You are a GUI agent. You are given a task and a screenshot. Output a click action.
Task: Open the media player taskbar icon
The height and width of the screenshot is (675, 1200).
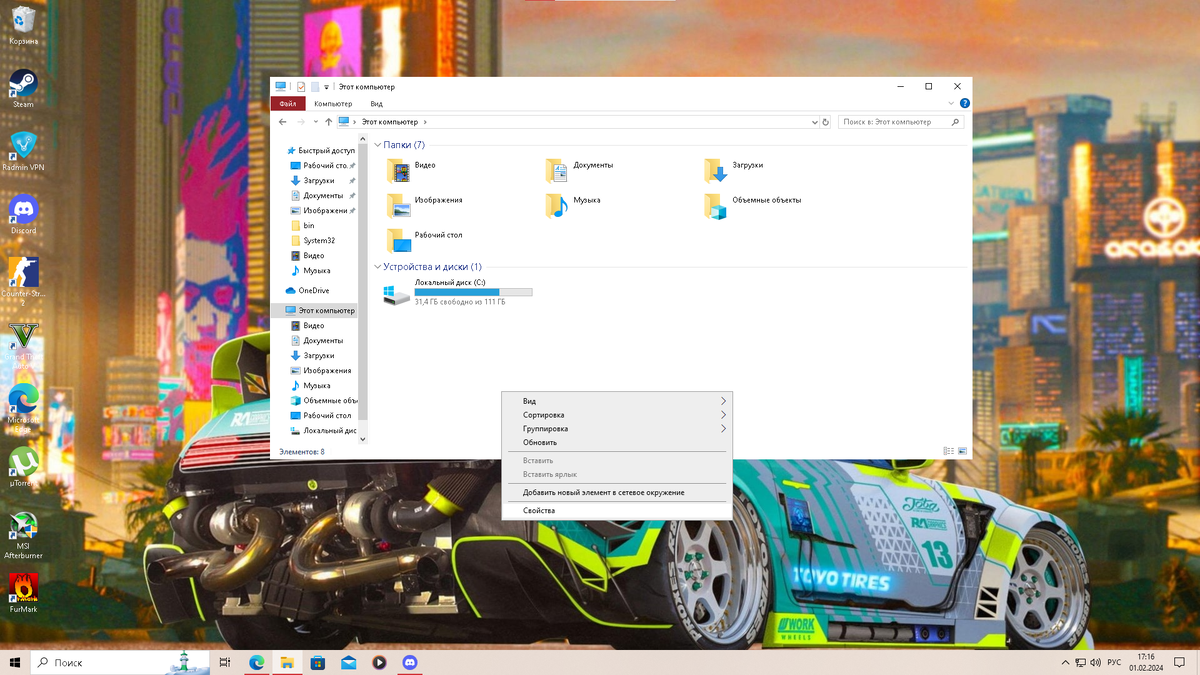pos(379,662)
